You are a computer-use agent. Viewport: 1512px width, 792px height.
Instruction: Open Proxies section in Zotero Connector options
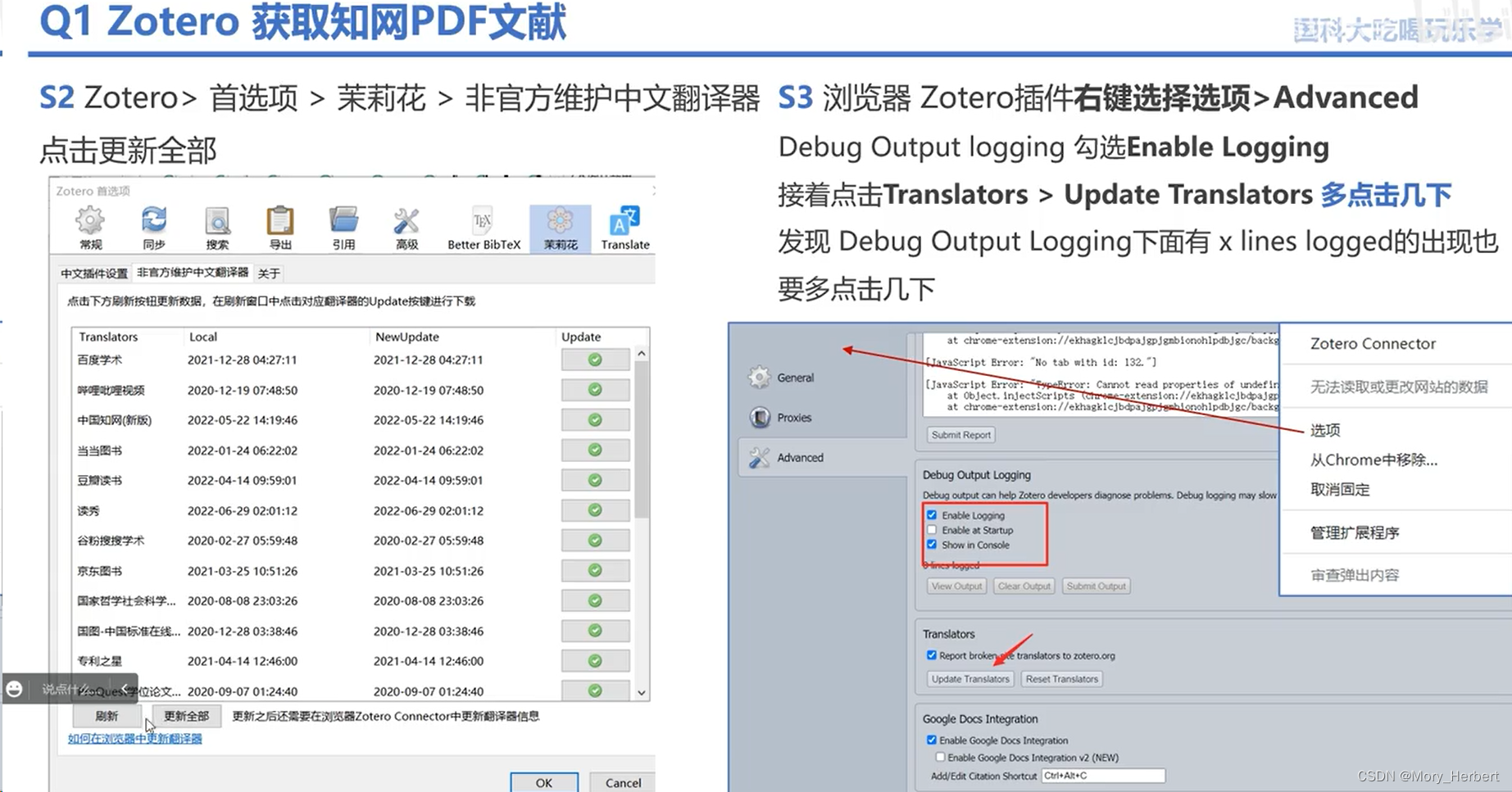click(x=780, y=418)
